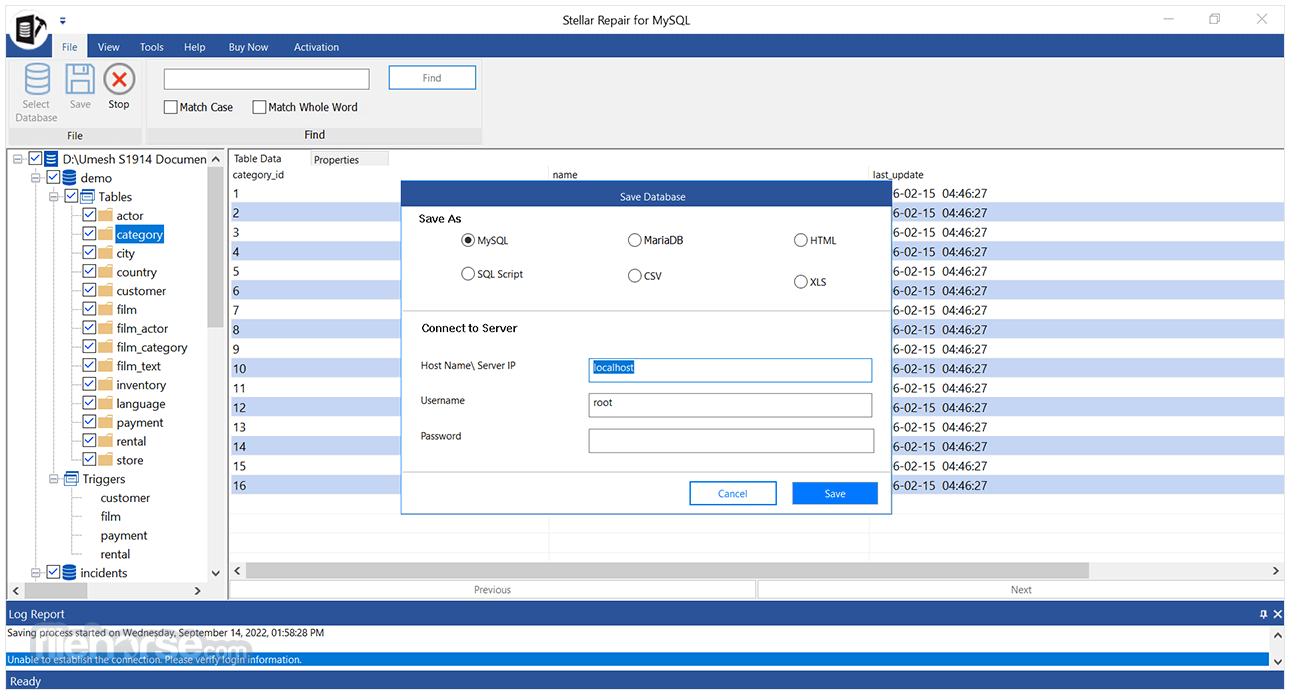Uncheck the actor table checkbox
The image size is (1290, 695).
(x=90, y=215)
